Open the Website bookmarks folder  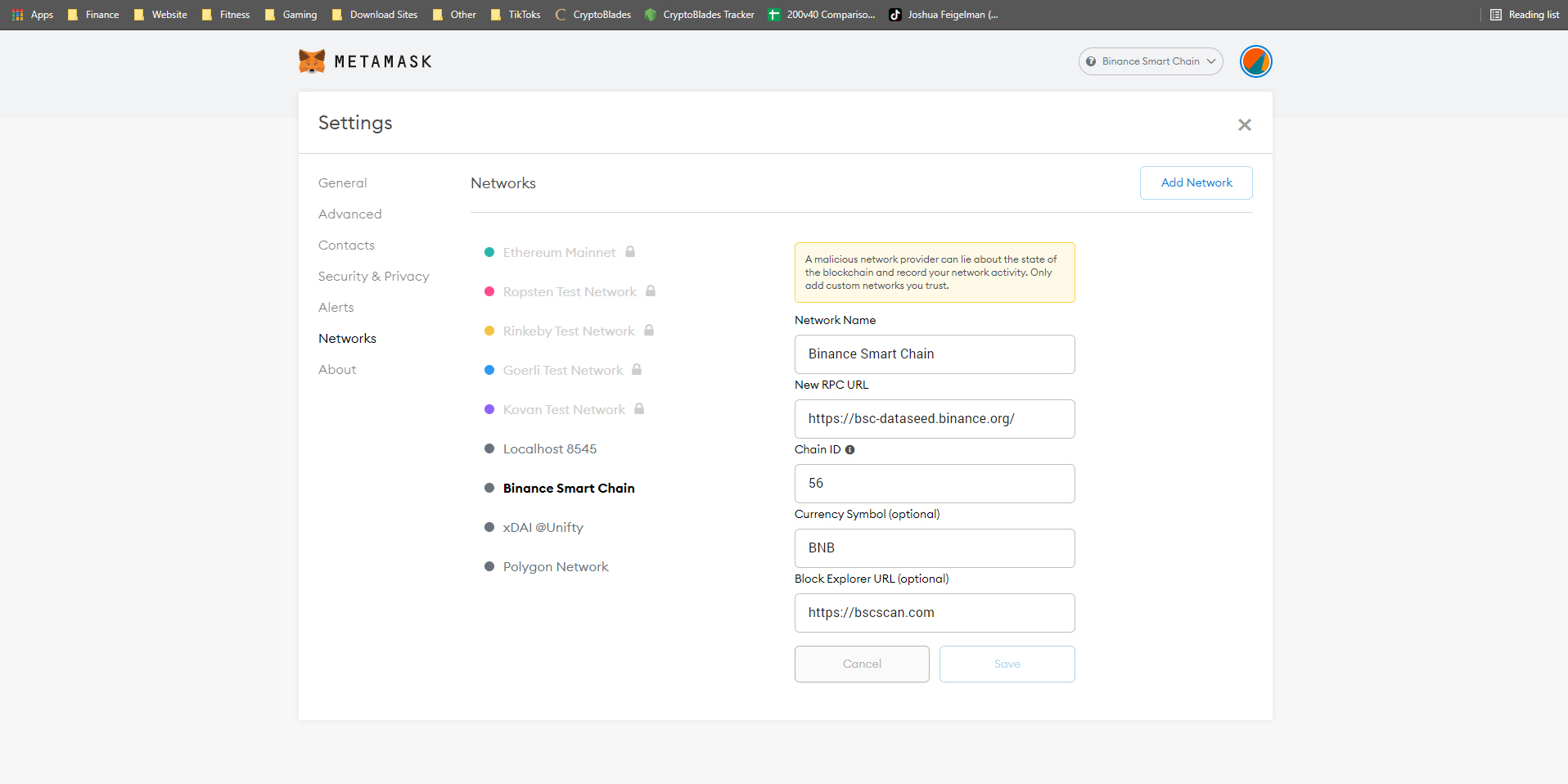pyautogui.click(x=160, y=15)
